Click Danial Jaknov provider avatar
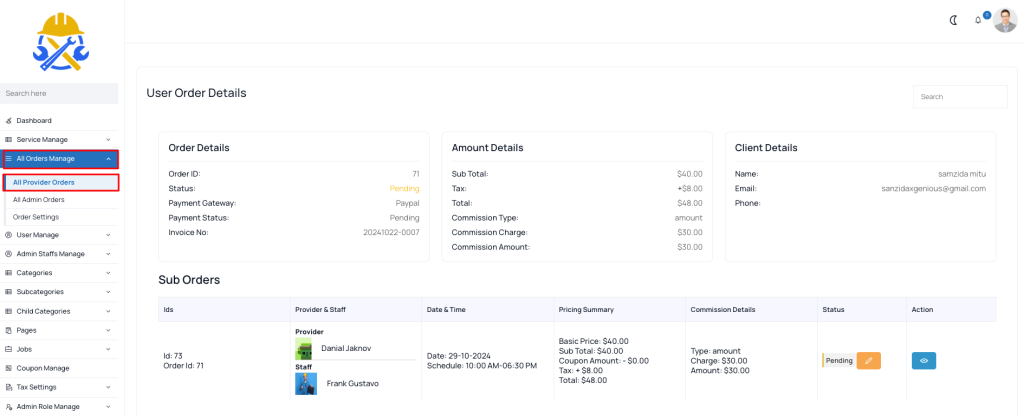 pyautogui.click(x=304, y=349)
